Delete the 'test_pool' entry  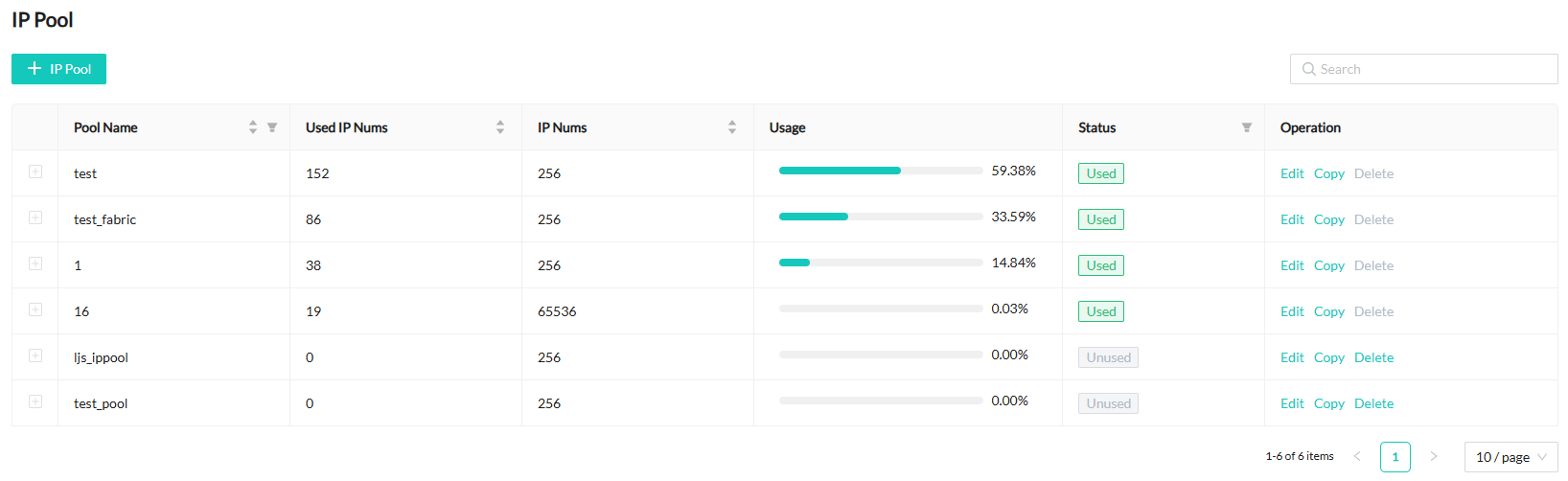(1373, 403)
